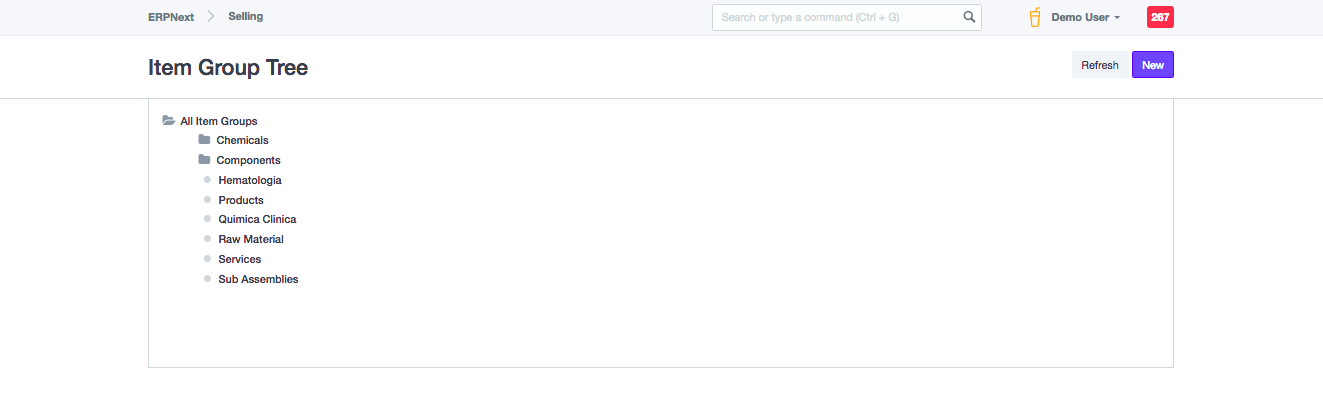Select the Quimica Clinica item group

tap(257, 220)
